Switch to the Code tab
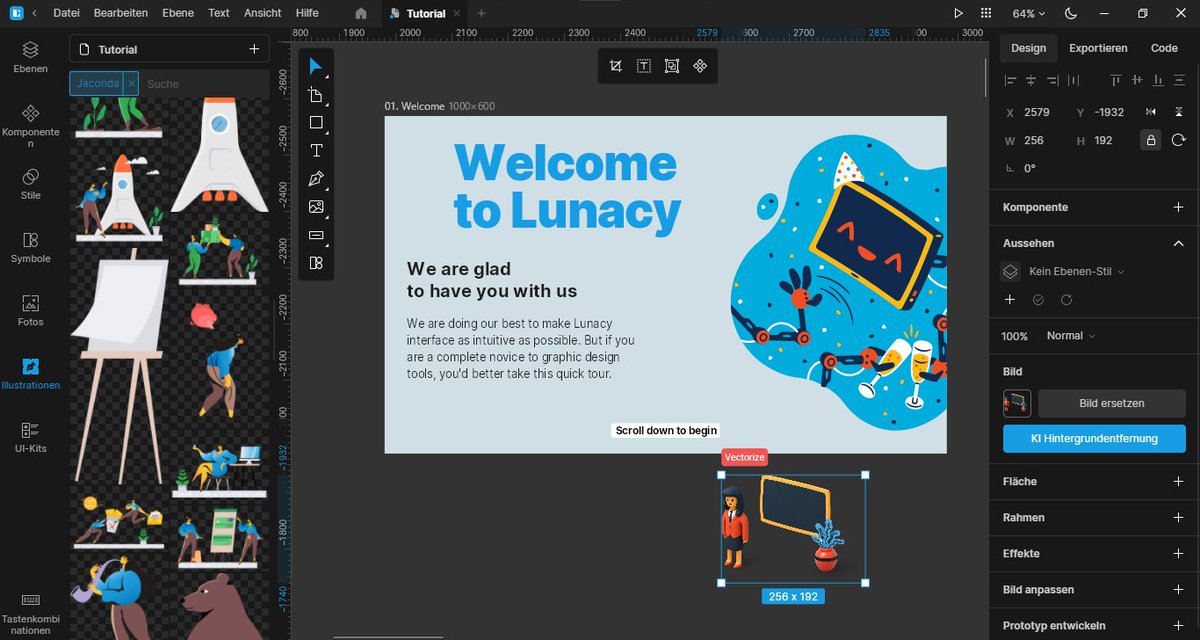Viewport: 1200px width, 640px height. point(1164,48)
